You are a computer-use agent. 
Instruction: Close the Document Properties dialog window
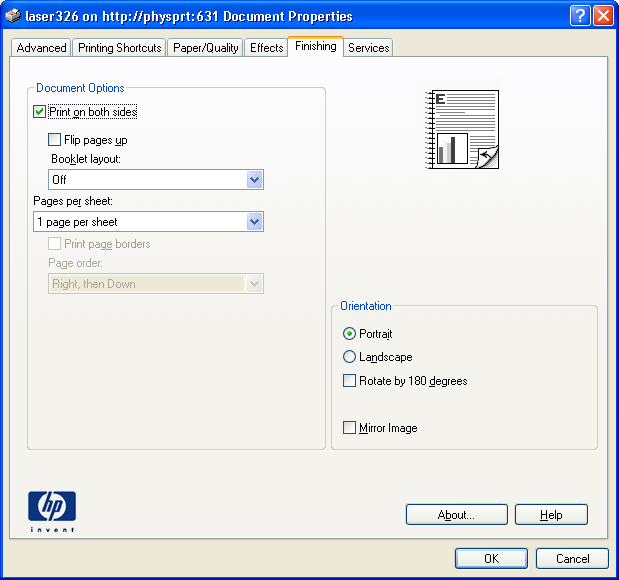coord(603,16)
